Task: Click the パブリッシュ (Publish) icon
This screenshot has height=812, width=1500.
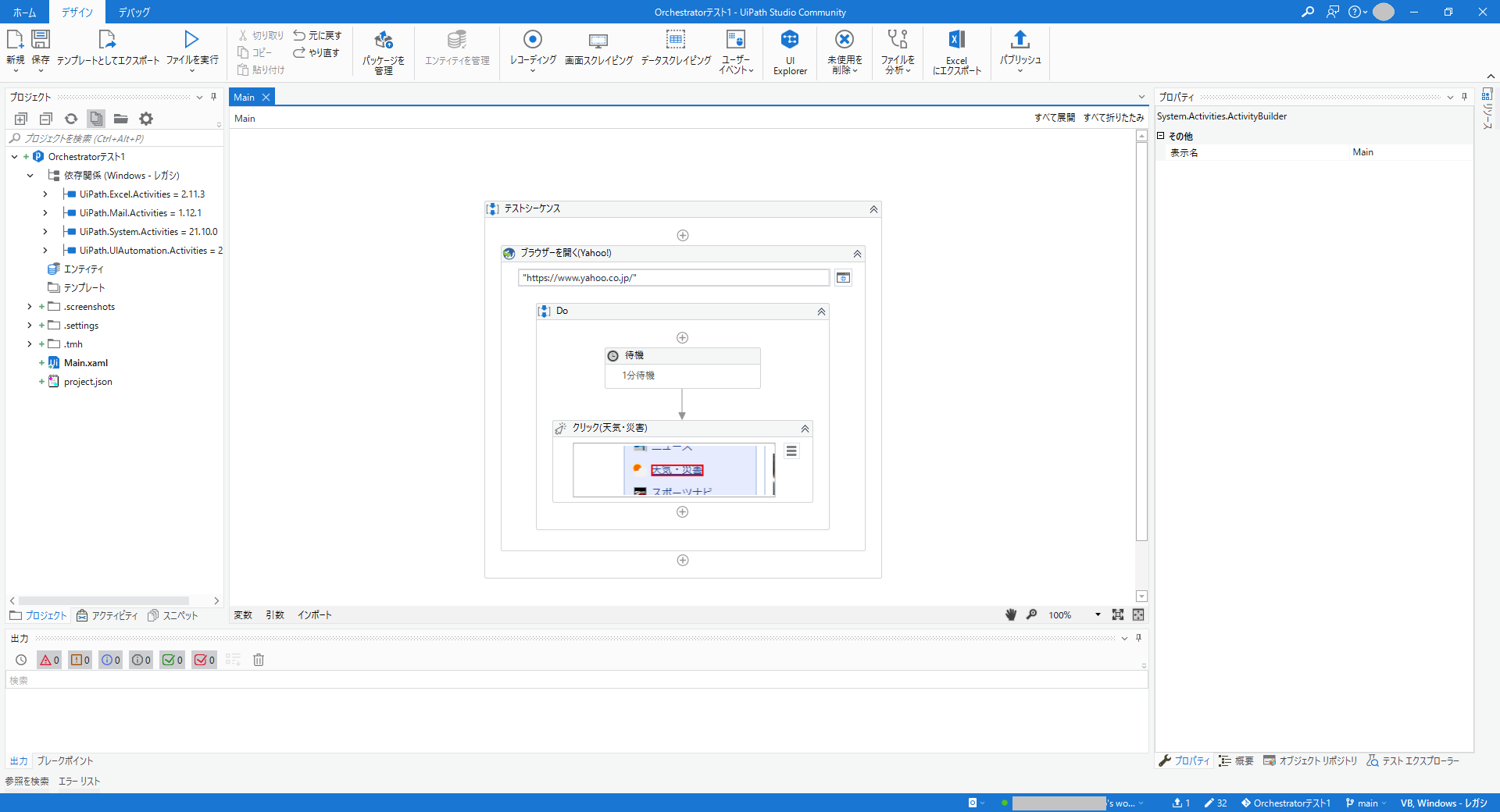Action: point(1020,52)
